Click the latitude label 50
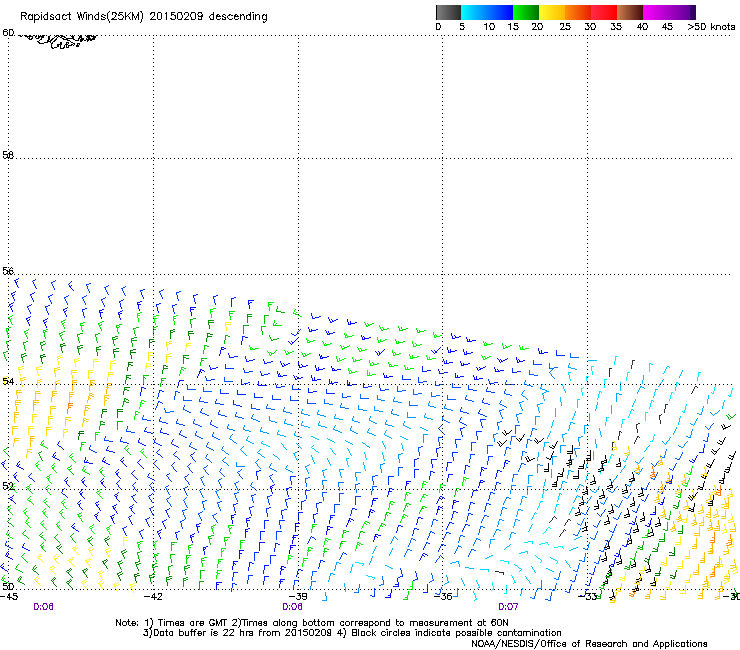Screen dimensions: 740x650 (8, 587)
